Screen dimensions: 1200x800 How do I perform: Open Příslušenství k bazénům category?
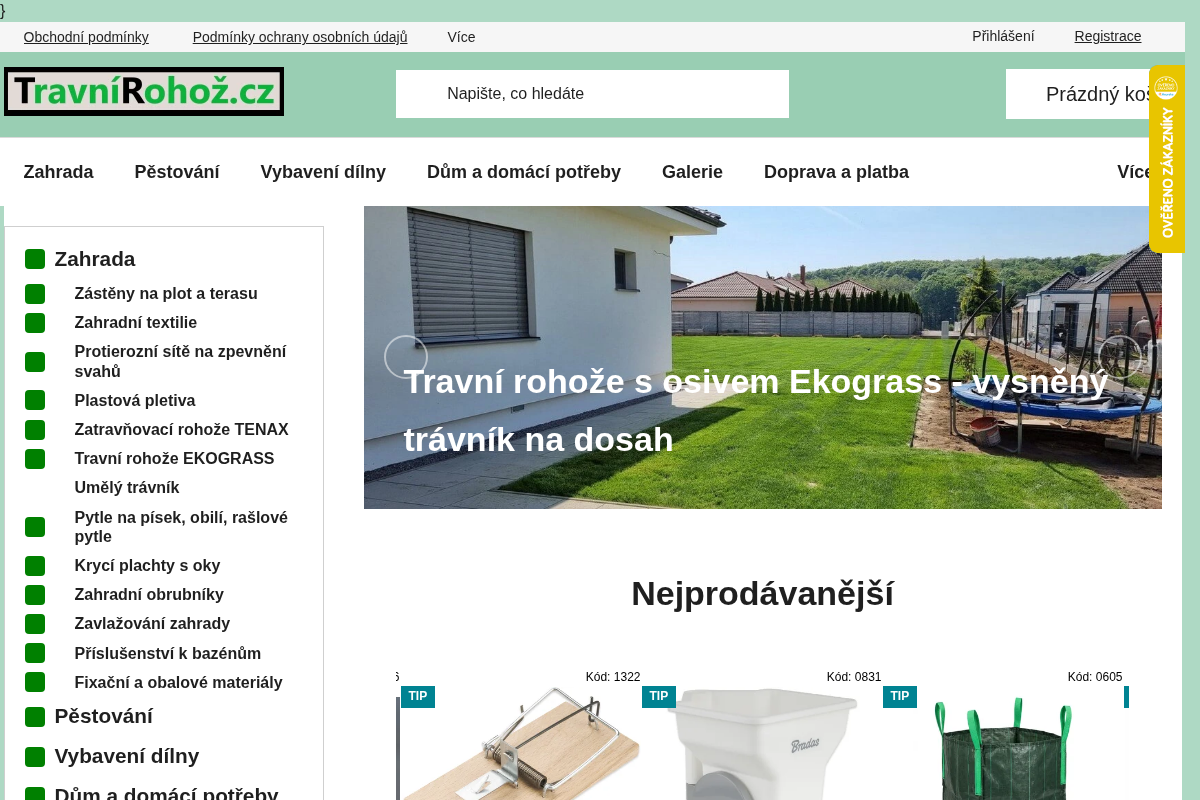click(168, 654)
